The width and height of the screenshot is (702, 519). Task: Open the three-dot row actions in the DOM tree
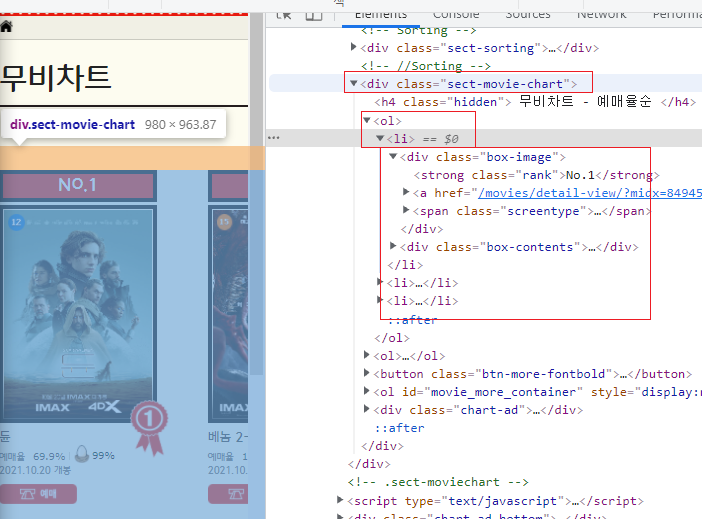tap(274, 137)
